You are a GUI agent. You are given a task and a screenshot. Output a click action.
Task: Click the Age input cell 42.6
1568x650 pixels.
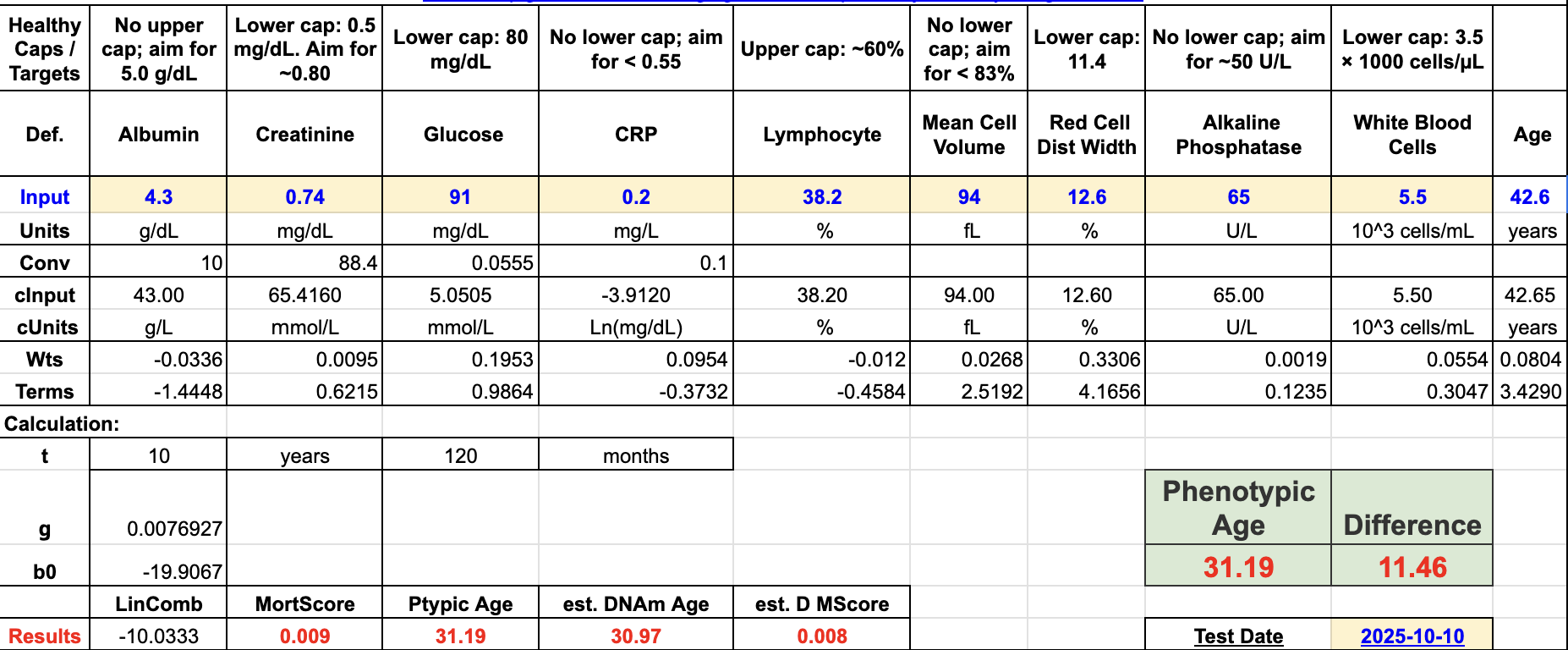click(x=1529, y=196)
